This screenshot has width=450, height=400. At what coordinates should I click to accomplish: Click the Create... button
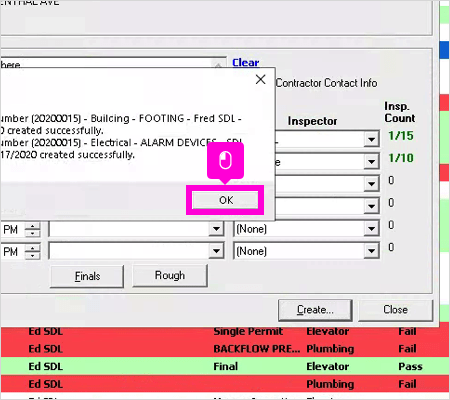point(315,310)
